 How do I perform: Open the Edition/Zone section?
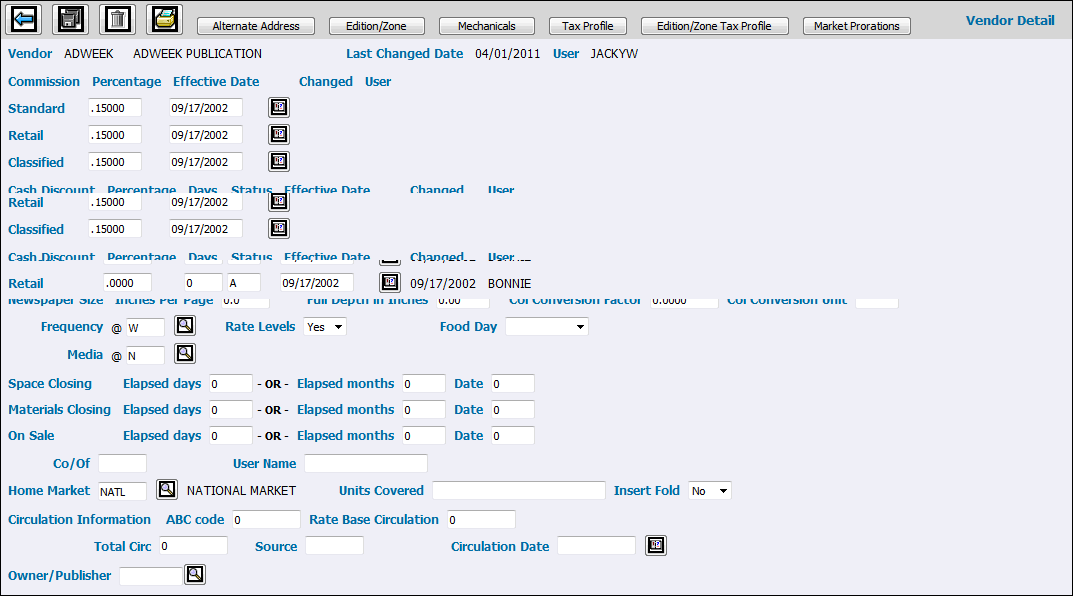tap(376, 26)
